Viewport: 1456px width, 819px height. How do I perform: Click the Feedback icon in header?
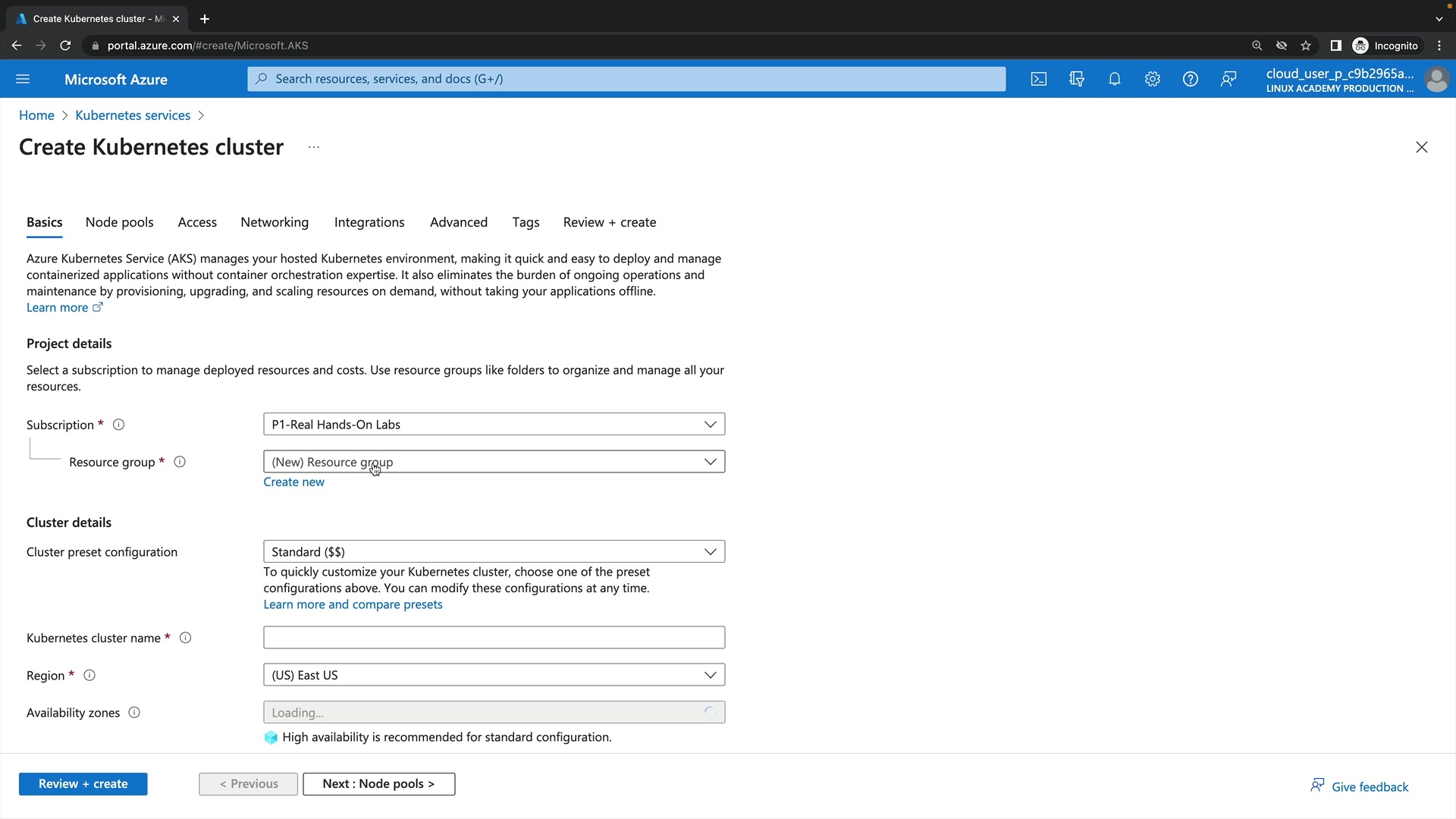(1228, 79)
